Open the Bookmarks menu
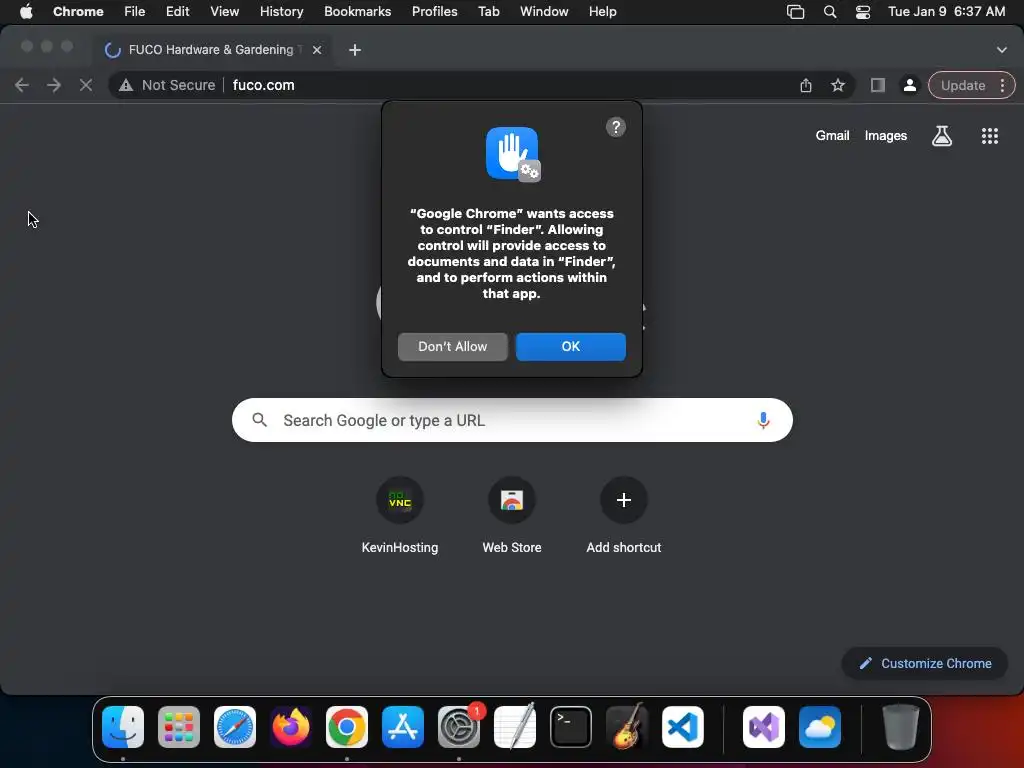Image resolution: width=1024 pixels, height=768 pixels. [357, 12]
